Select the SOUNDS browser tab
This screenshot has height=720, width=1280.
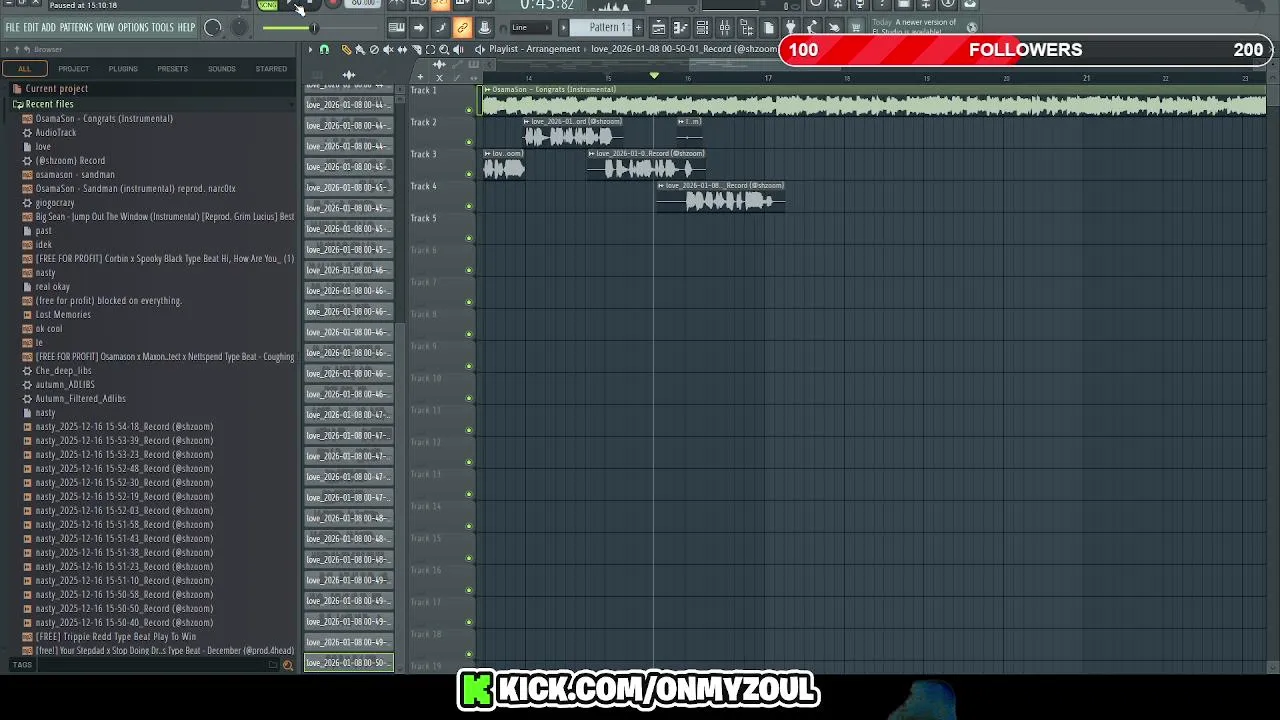click(222, 69)
